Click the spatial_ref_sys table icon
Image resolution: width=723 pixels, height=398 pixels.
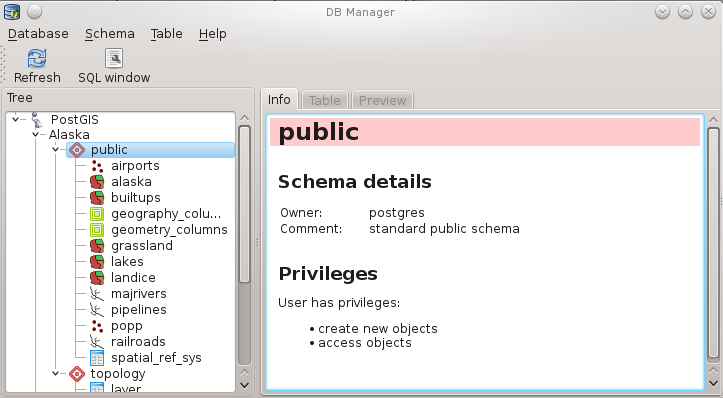[x=97, y=358]
